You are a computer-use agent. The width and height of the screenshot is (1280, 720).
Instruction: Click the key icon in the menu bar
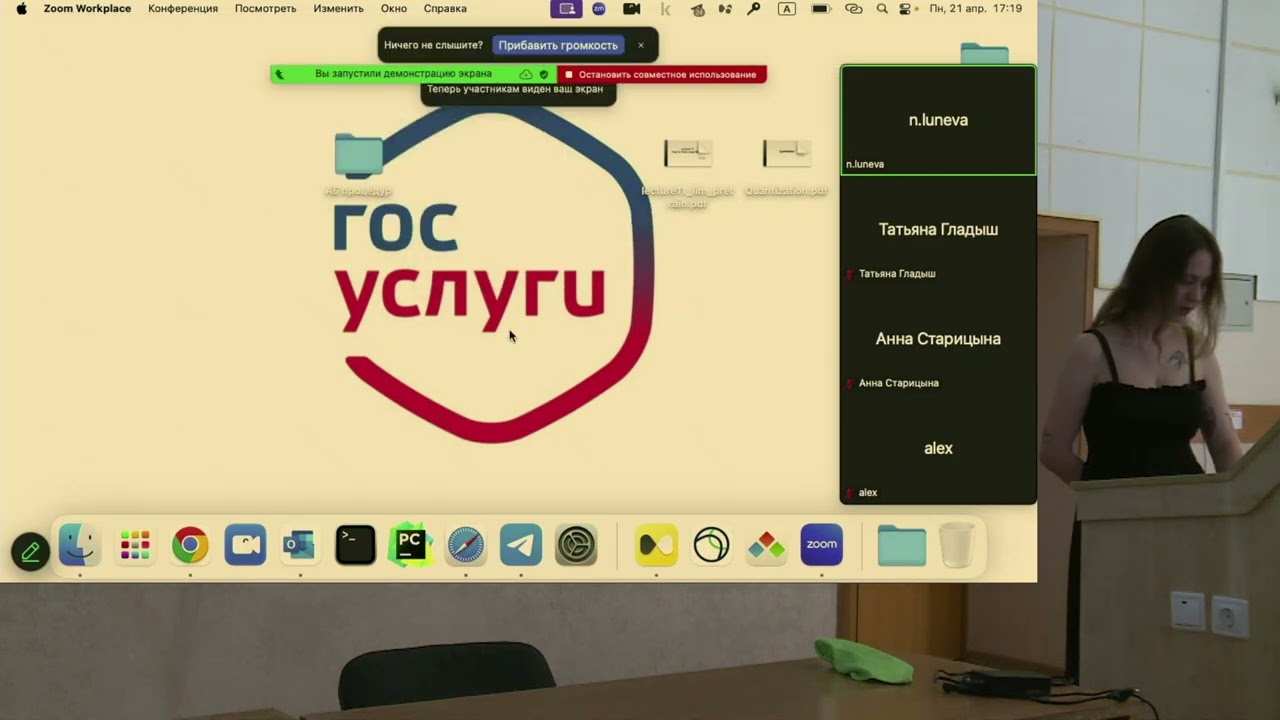point(754,9)
